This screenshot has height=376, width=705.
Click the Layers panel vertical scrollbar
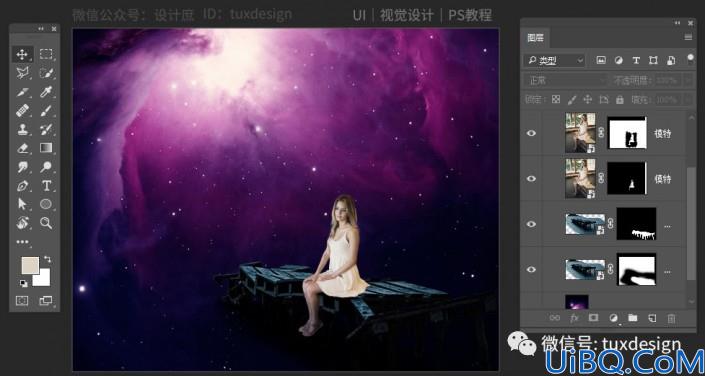[x=692, y=223]
